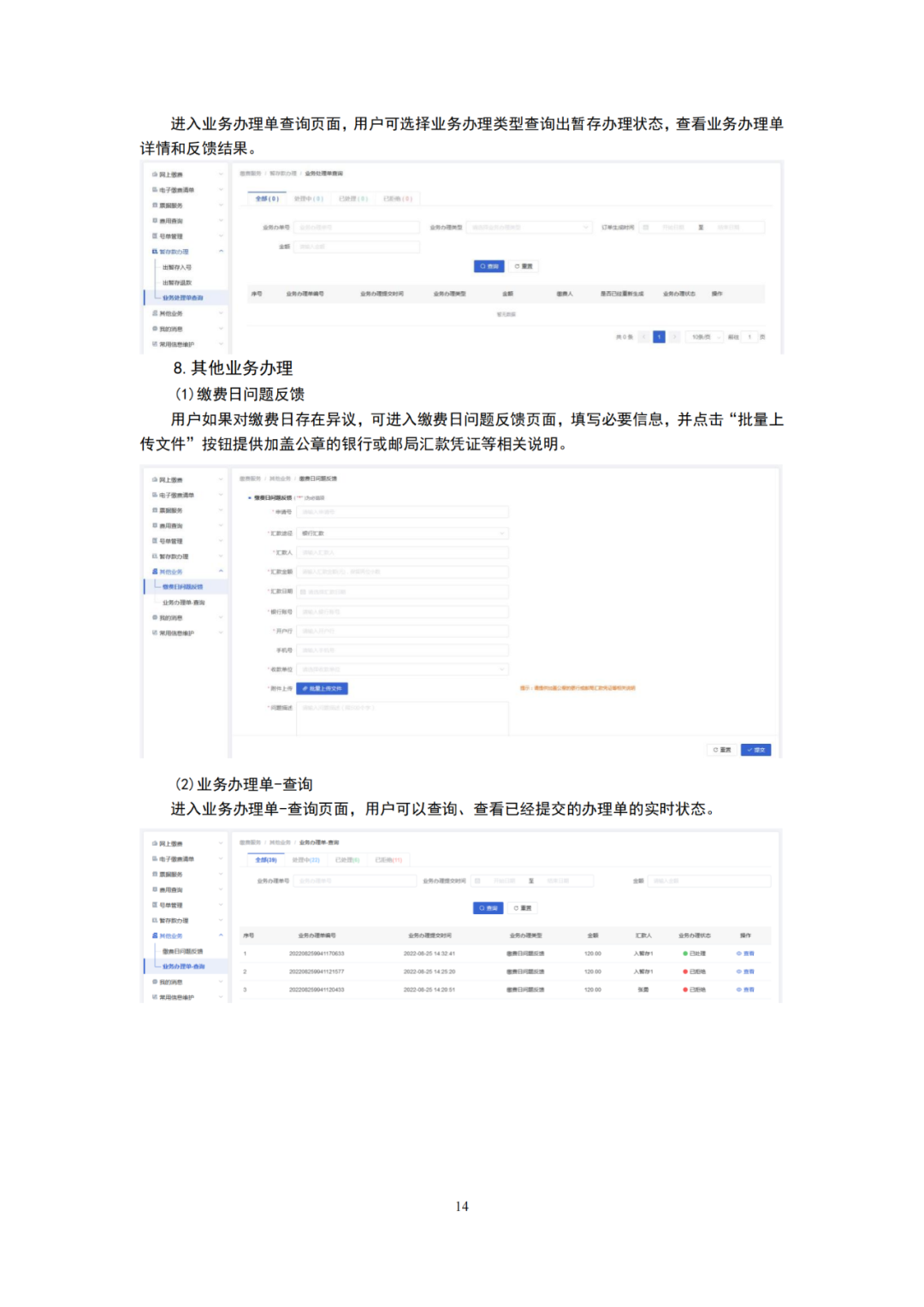Click the 电子缴费清单 sidebar icon
This screenshot has width=924, height=1307.
coord(155,495)
